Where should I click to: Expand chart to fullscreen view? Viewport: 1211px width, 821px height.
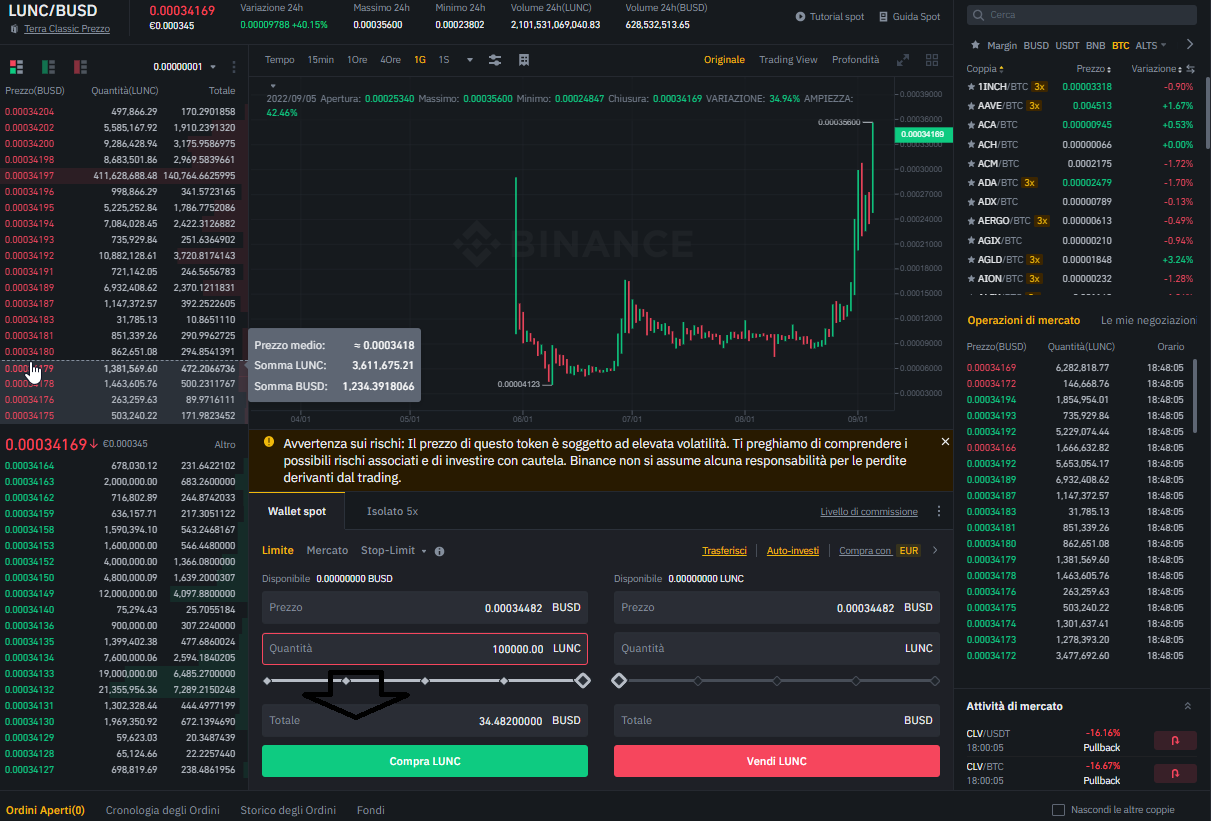click(x=903, y=60)
